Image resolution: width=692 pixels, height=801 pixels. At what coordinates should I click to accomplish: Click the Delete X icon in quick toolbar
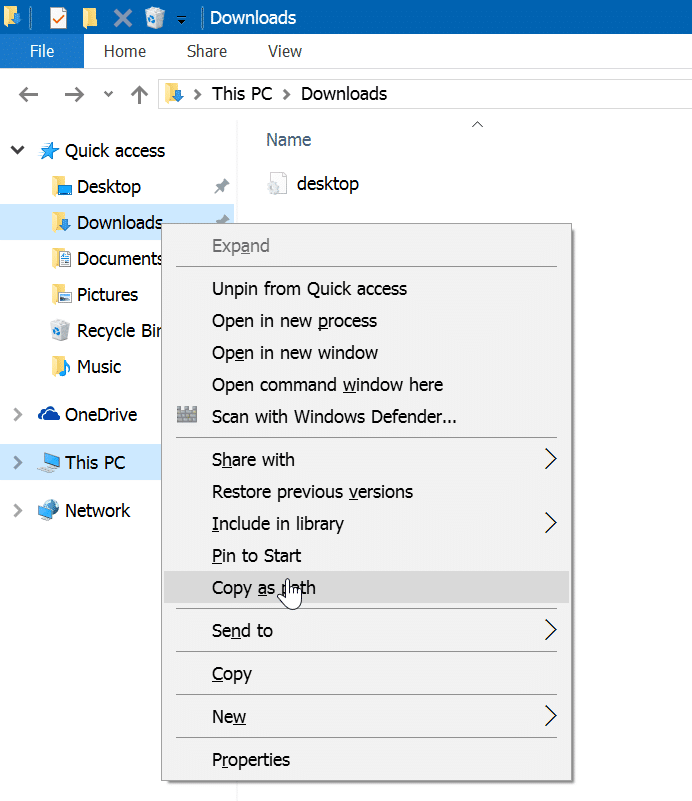click(123, 18)
